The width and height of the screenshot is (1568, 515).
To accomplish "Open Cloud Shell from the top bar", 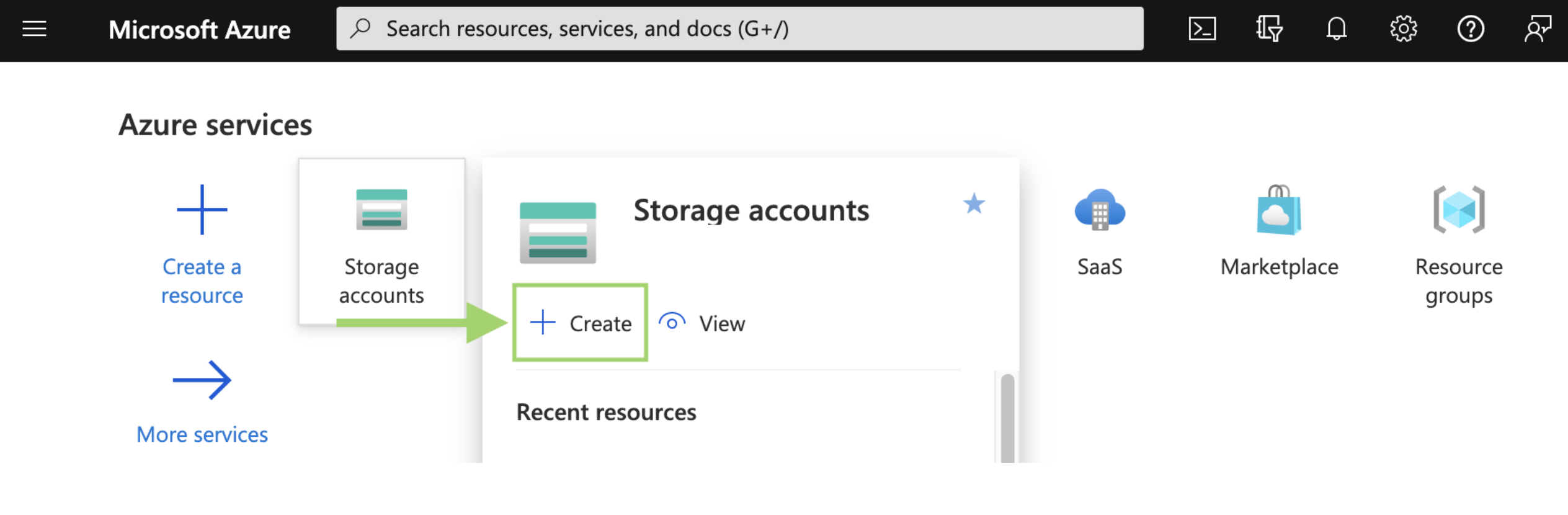I will (1202, 29).
